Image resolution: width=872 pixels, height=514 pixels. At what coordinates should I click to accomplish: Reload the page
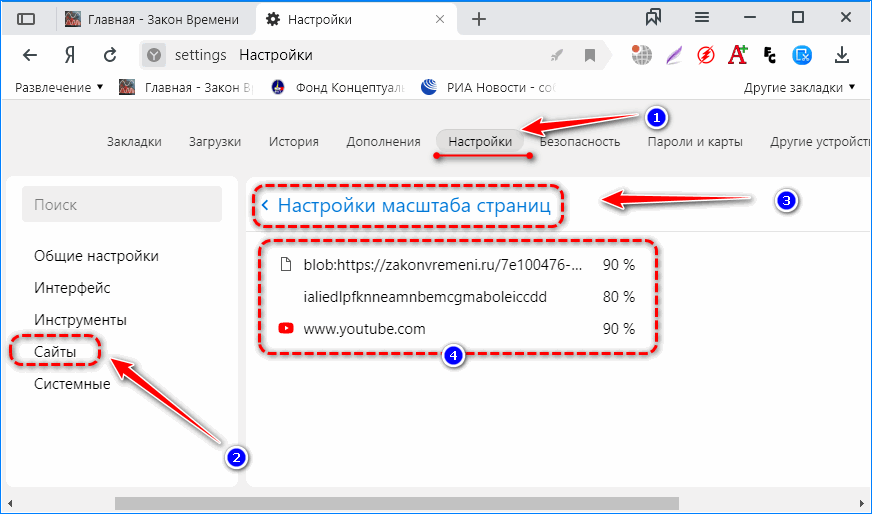click(x=111, y=55)
